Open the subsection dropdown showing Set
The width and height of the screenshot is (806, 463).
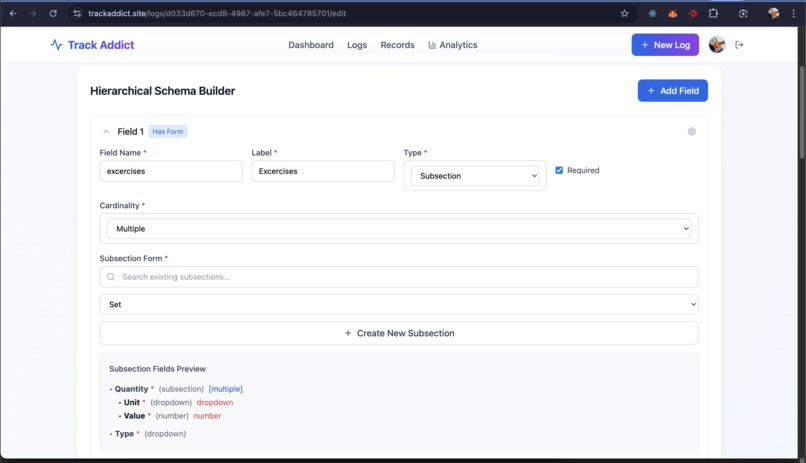(x=398, y=304)
